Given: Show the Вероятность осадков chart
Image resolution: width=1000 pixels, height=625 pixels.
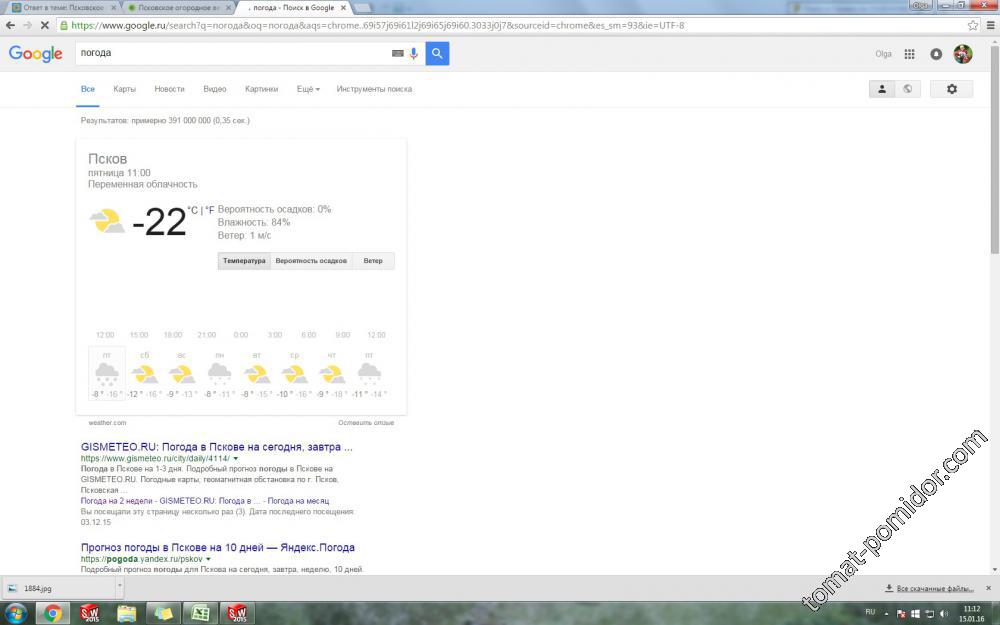Looking at the screenshot, I should click(311, 261).
